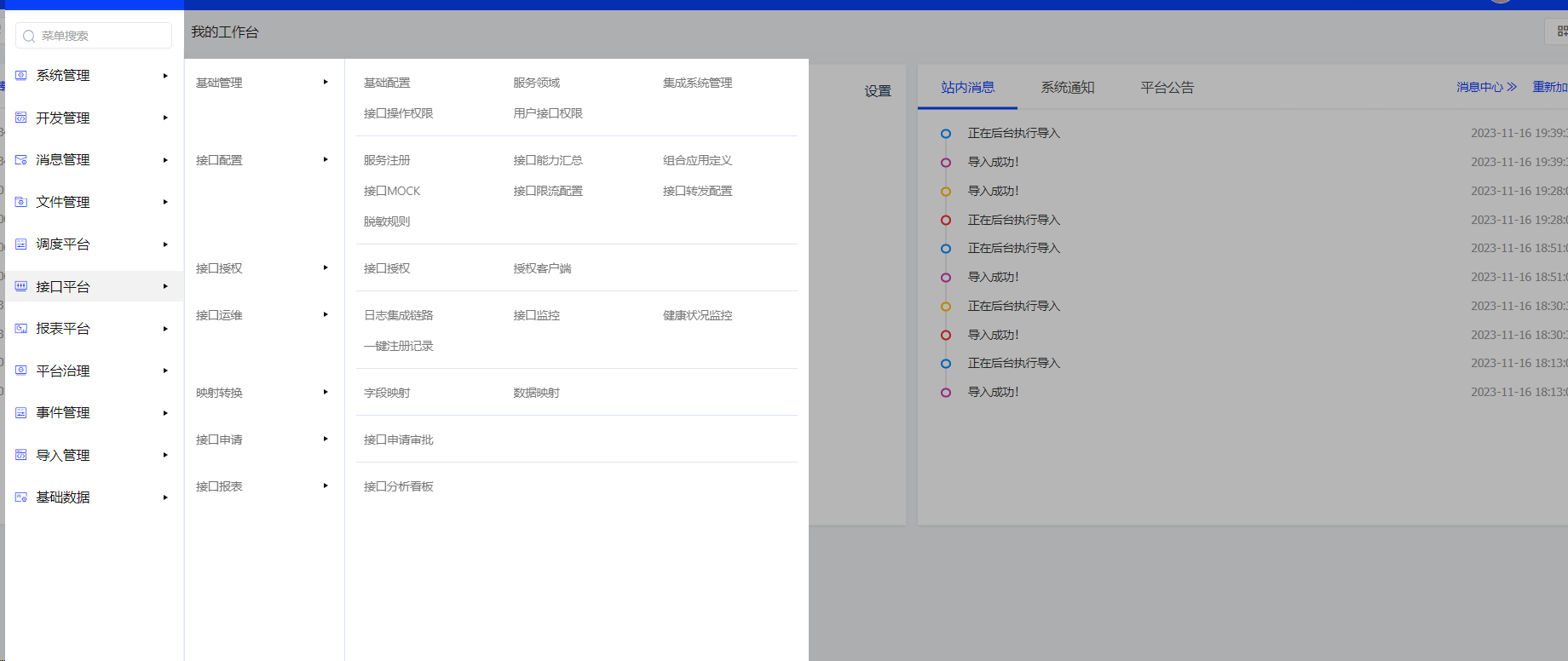The height and width of the screenshot is (661, 1568).
Task: Expand the 调度平台 arrow
Action: coord(165,244)
